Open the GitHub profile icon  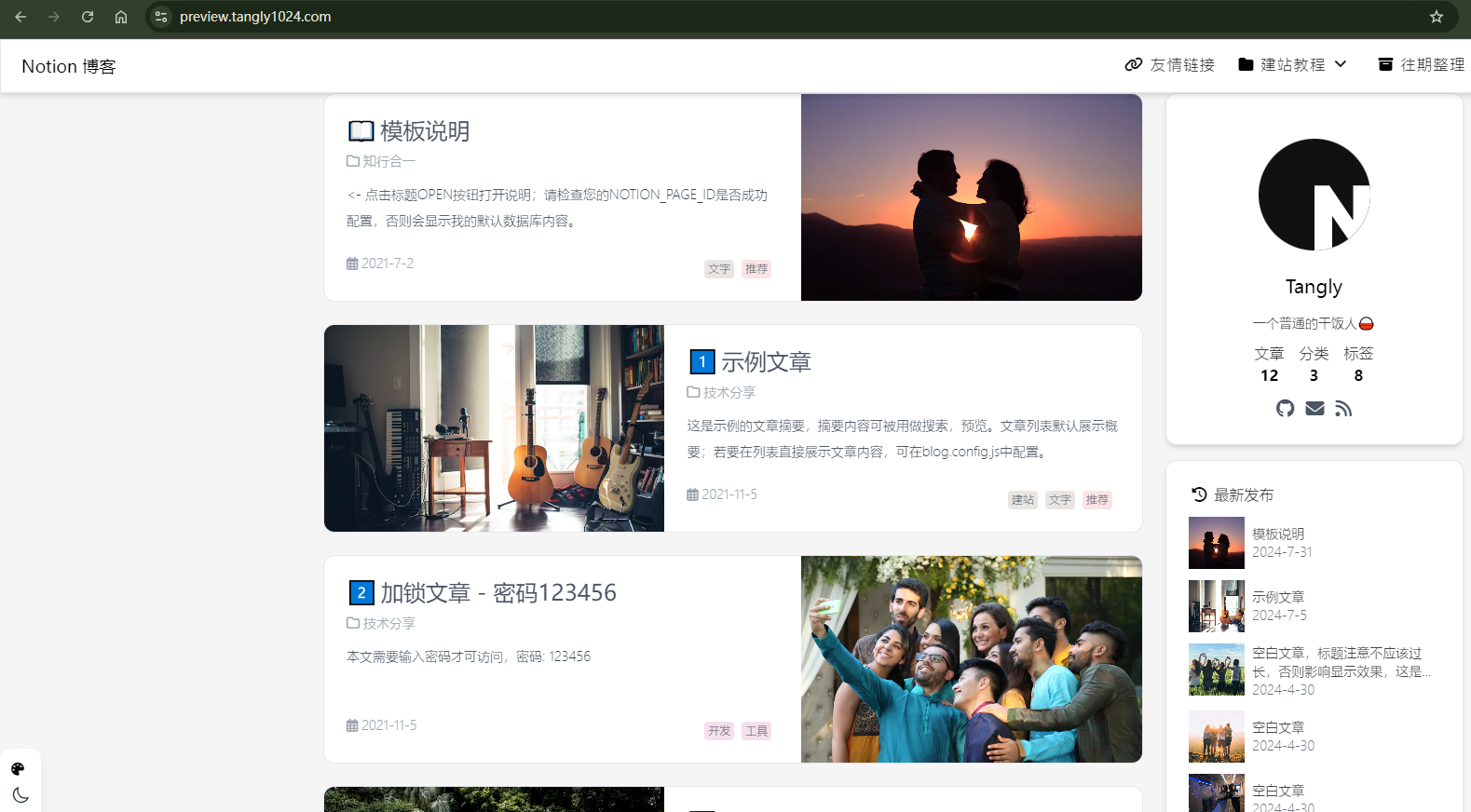pyautogui.click(x=1286, y=409)
